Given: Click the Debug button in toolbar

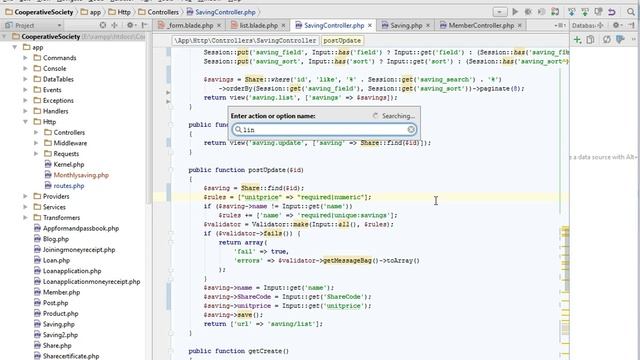Looking at the screenshot, I should pyautogui.click(x=528, y=12).
